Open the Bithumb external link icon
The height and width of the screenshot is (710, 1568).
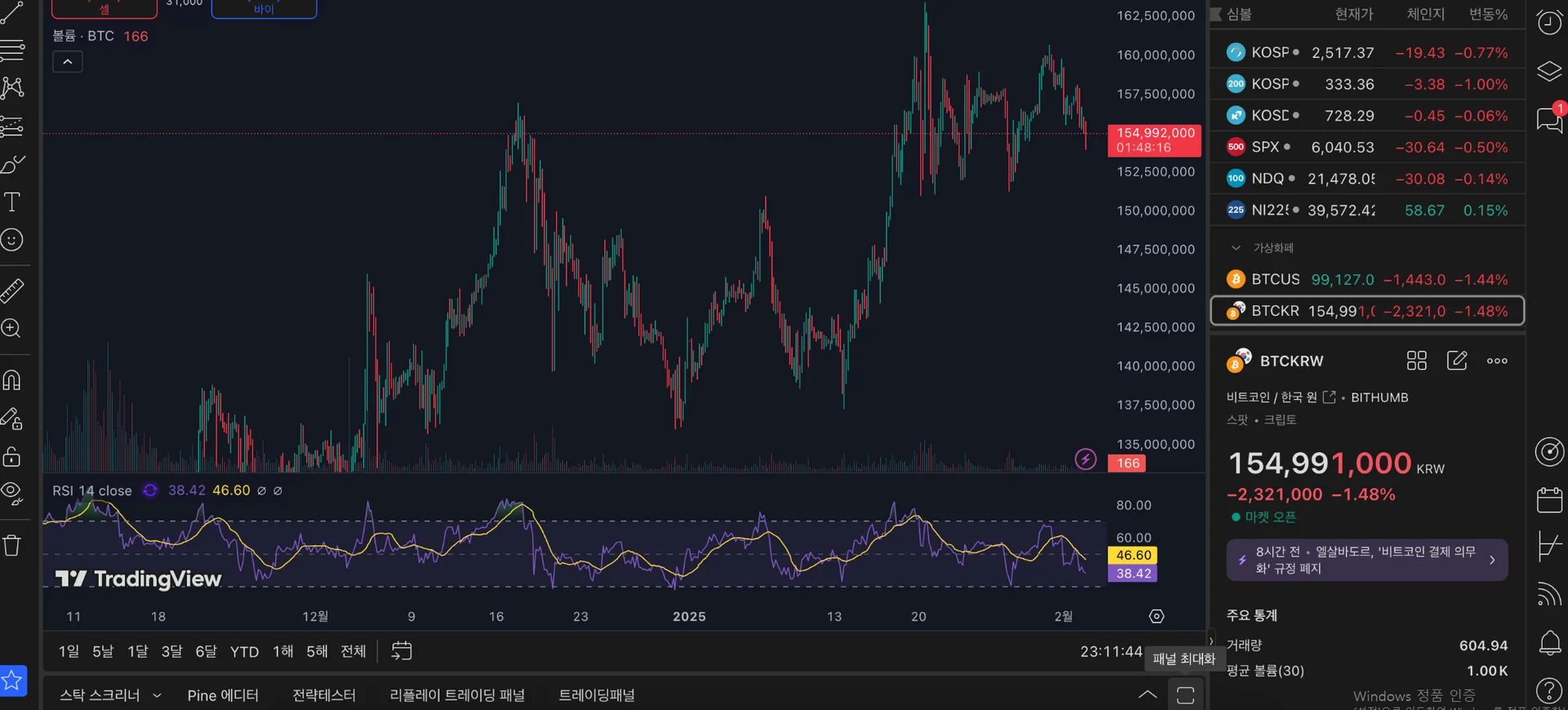coord(1330,397)
